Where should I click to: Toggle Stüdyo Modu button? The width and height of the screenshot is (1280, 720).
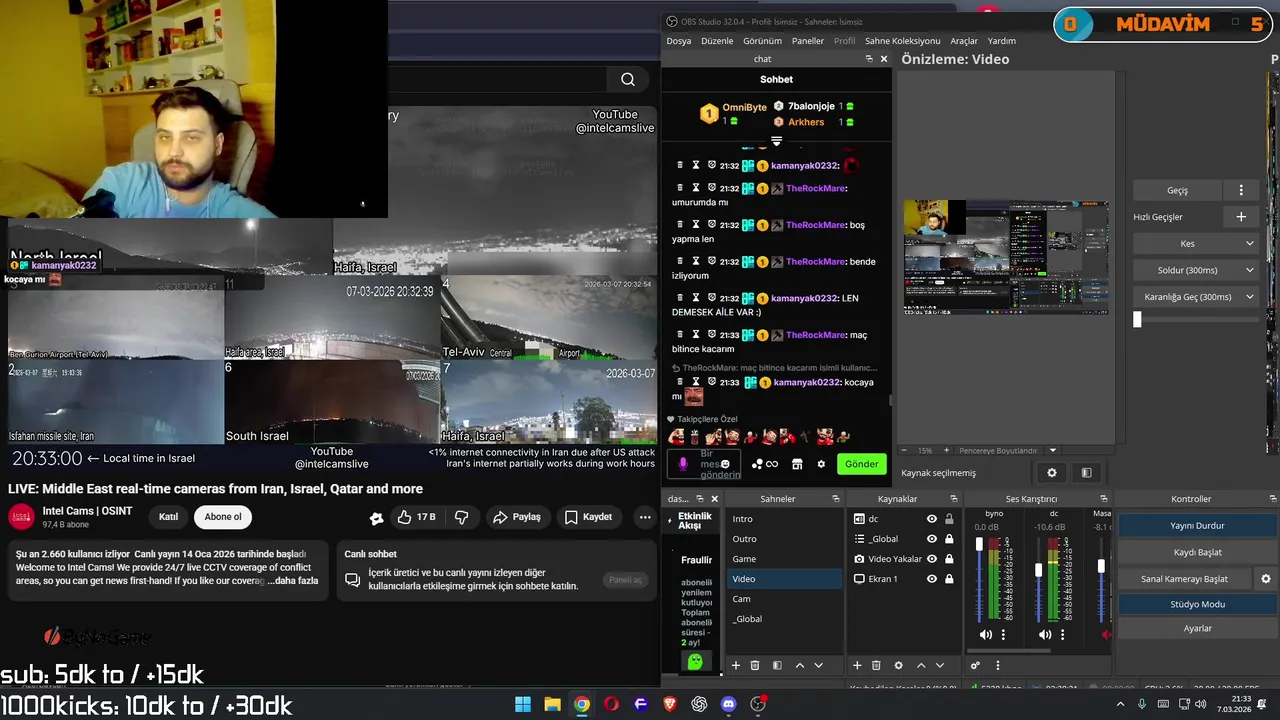tap(1197, 604)
